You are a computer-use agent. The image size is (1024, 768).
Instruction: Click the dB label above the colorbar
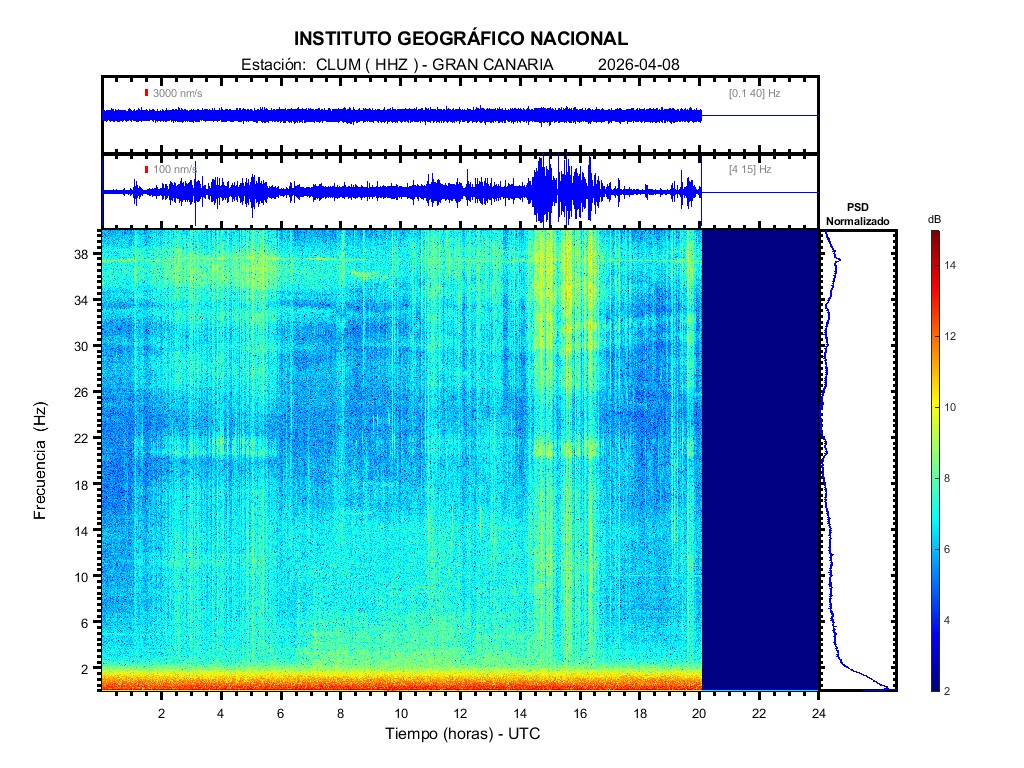tap(934, 218)
